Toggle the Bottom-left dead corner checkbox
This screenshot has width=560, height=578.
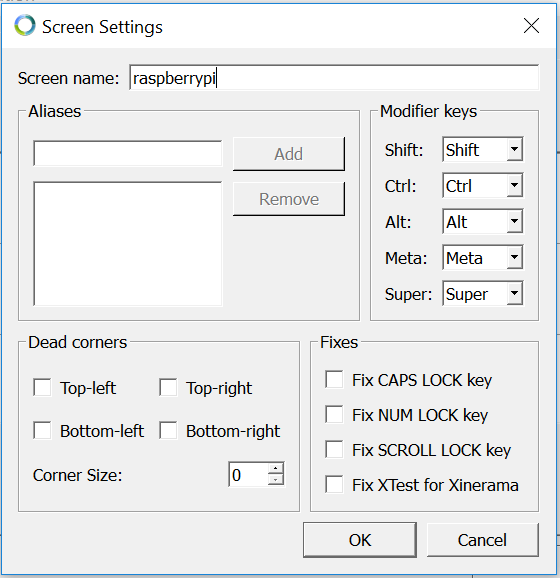tap(42, 431)
